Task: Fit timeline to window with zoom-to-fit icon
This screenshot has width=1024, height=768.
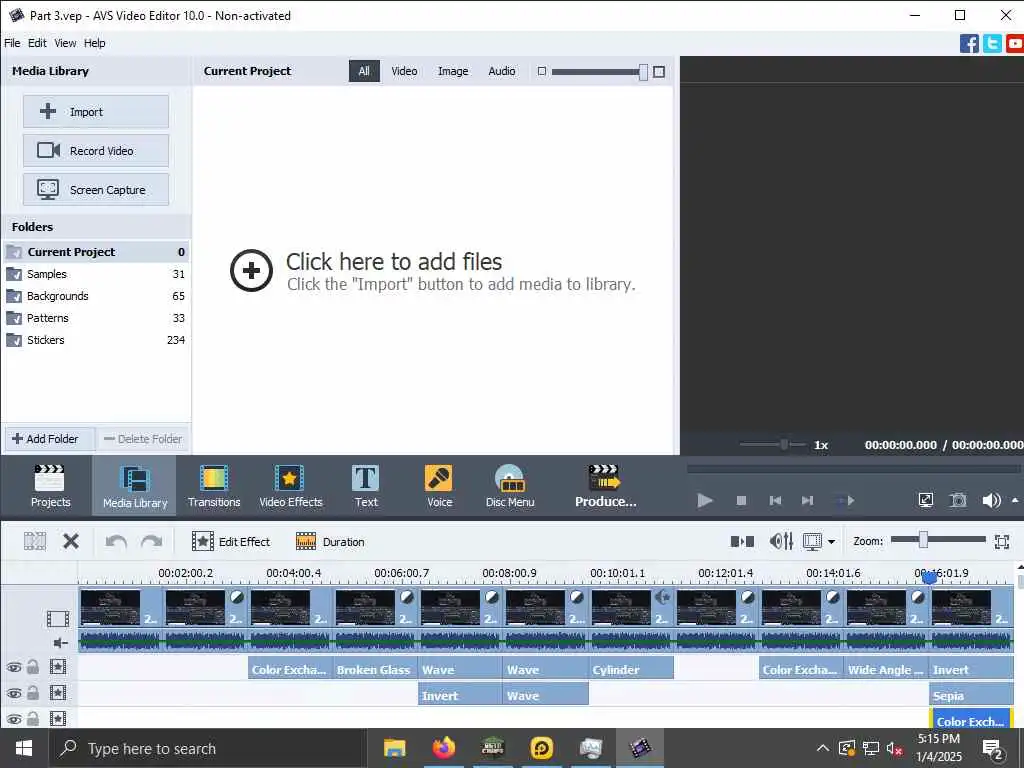Action: (1002, 541)
